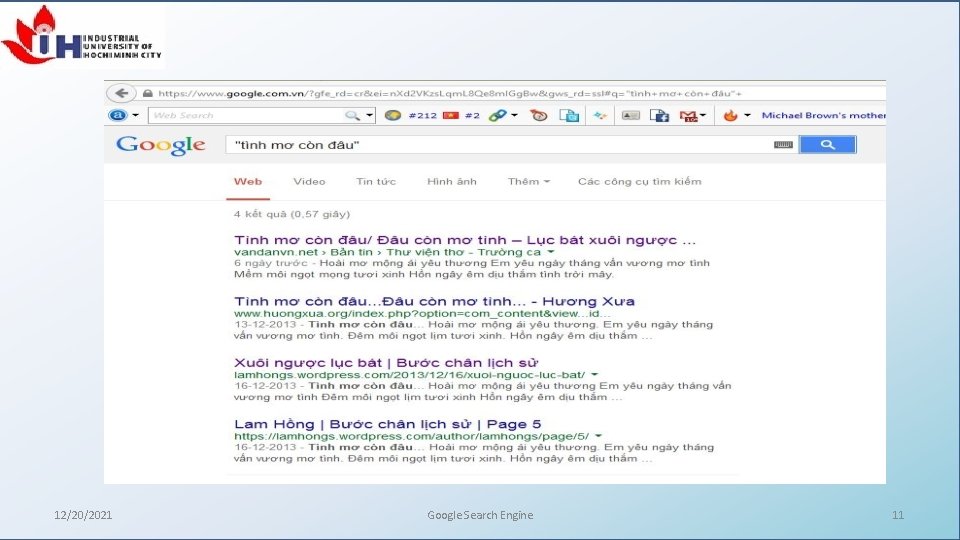Image resolution: width=960 pixels, height=540 pixels.
Task: Click the Vietnam rank #2 text
Action: (x=472, y=115)
